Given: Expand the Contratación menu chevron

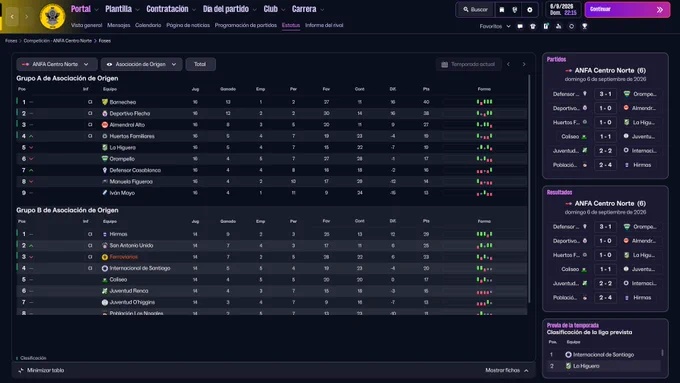Looking at the screenshot, I should click(194, 10).
